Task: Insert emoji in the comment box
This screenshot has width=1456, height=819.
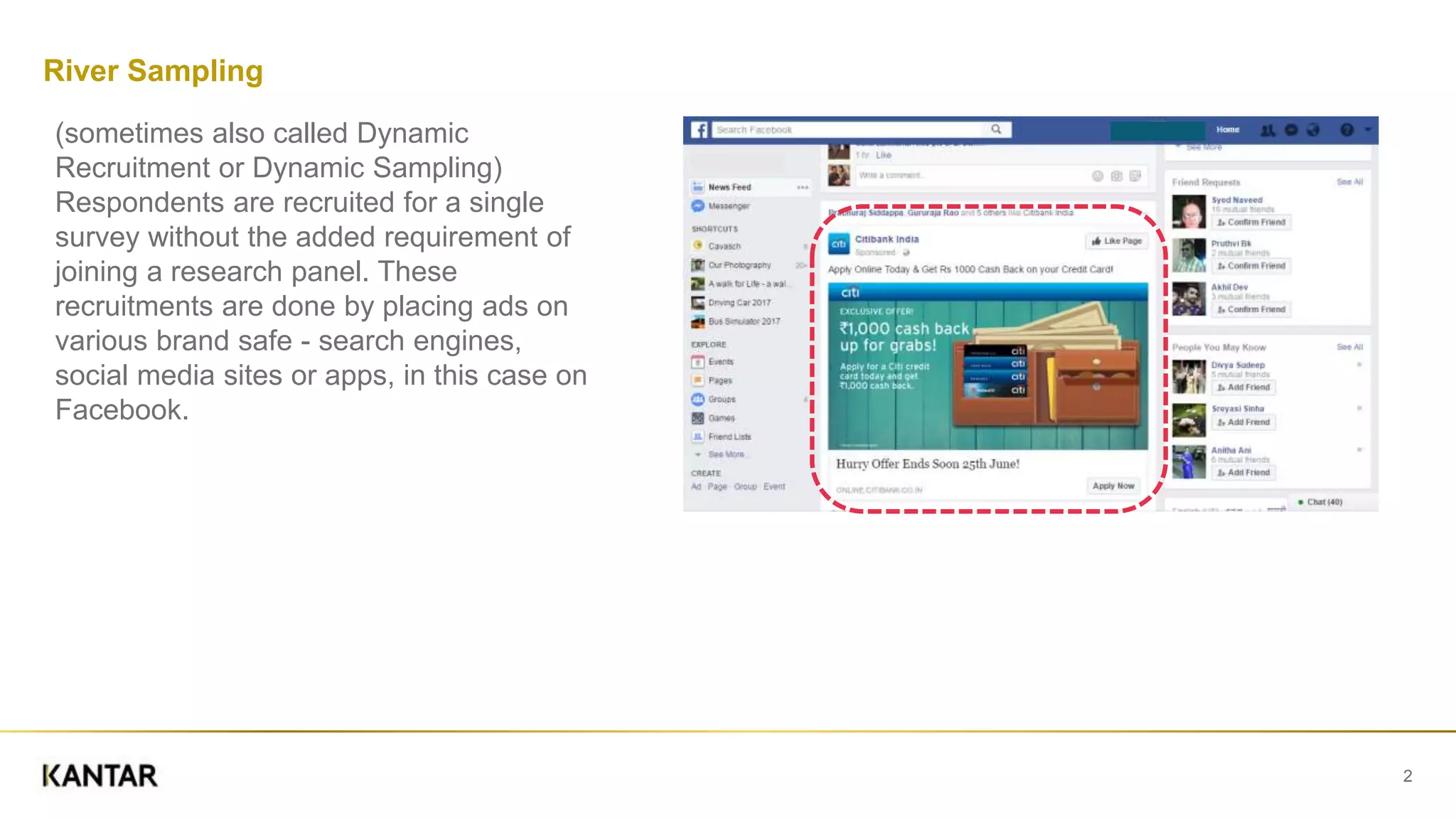Action: [x=1098, y=176]
